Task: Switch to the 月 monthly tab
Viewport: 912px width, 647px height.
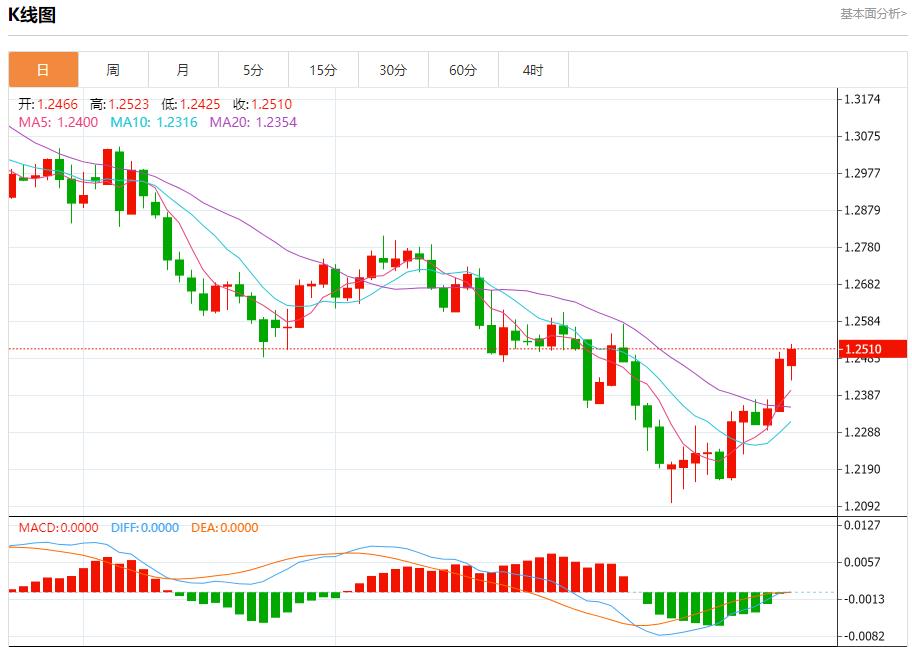Action: coord(183,70)
